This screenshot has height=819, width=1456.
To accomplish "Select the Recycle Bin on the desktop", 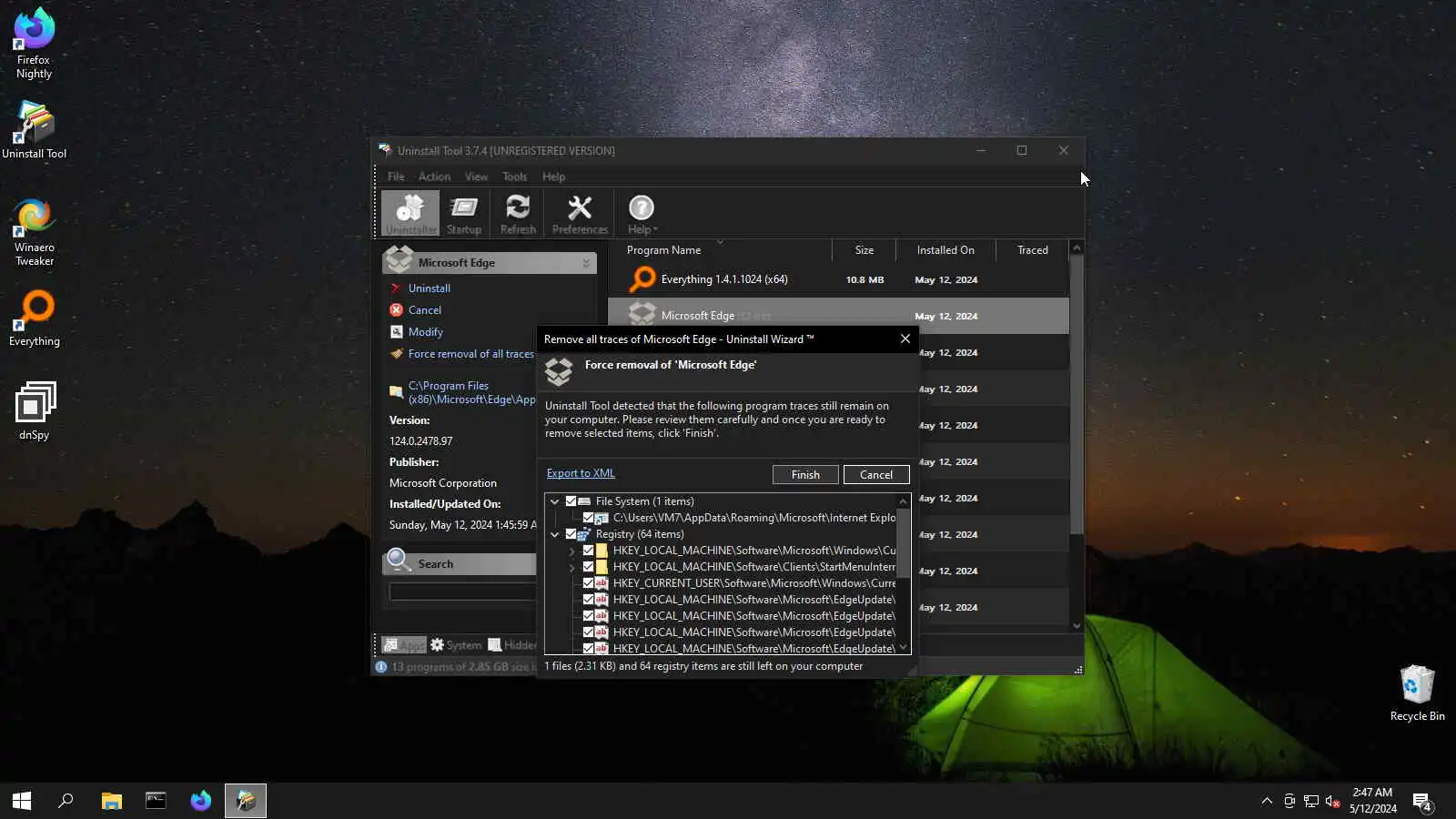I will (1417, 693).
